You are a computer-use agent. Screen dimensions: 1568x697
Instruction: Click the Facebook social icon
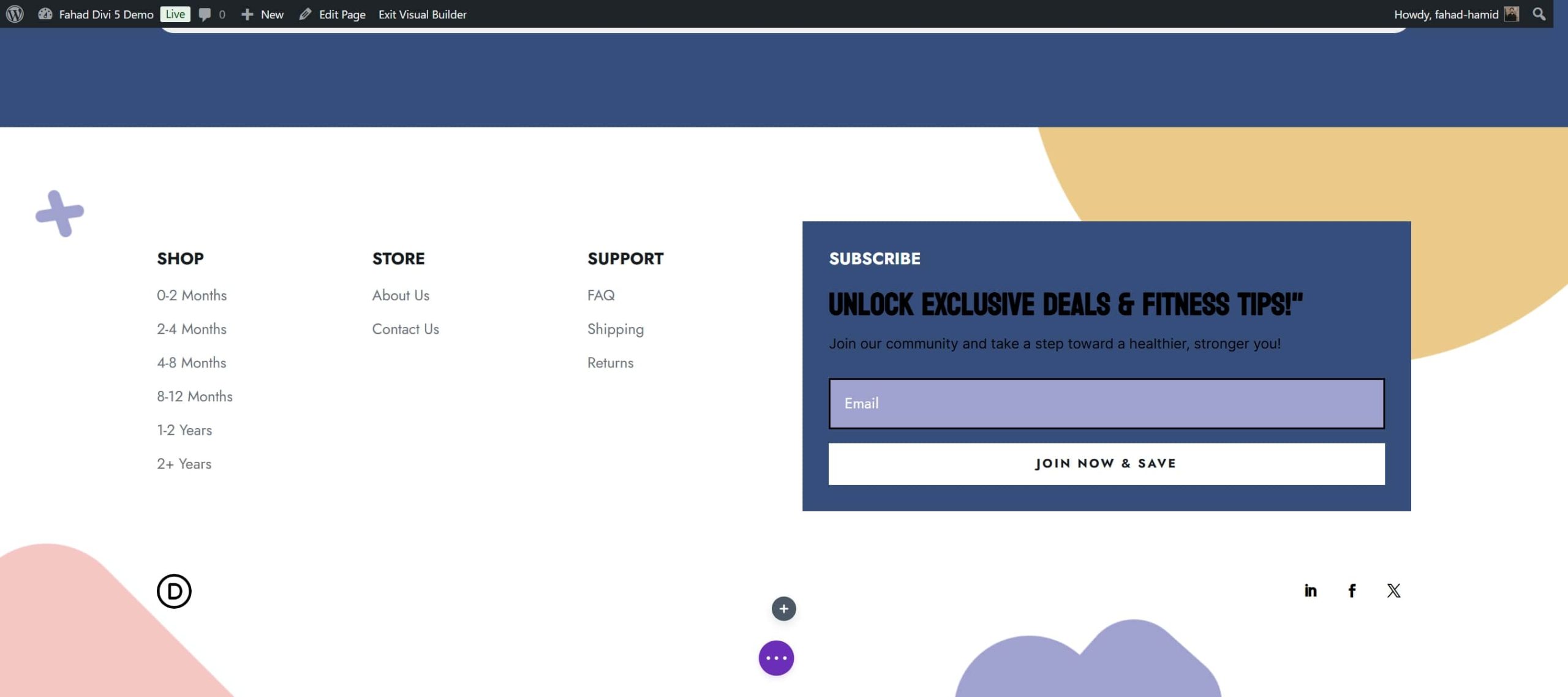1352,590
